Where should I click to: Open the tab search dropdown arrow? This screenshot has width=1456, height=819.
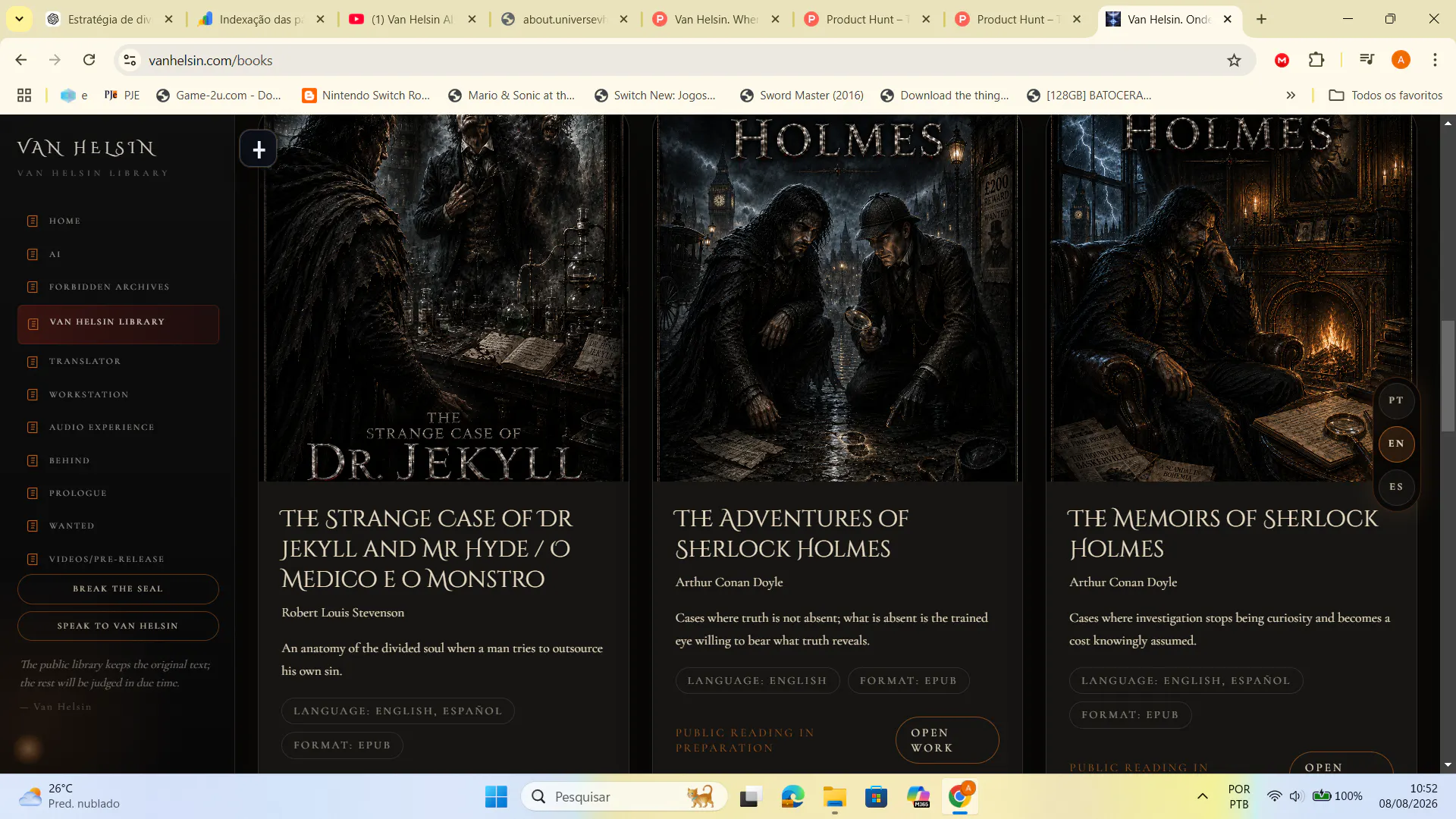[19, 19]
